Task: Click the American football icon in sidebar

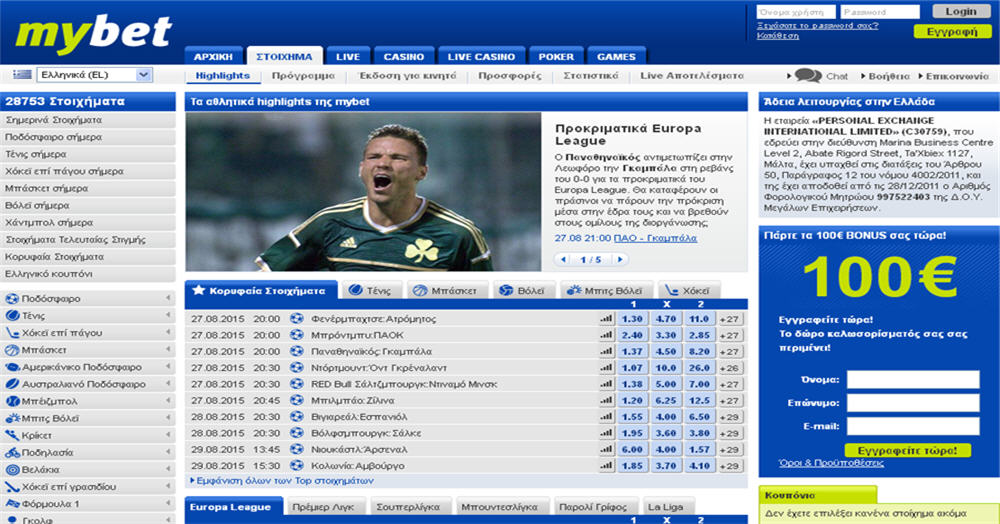Action: point(12,367)
